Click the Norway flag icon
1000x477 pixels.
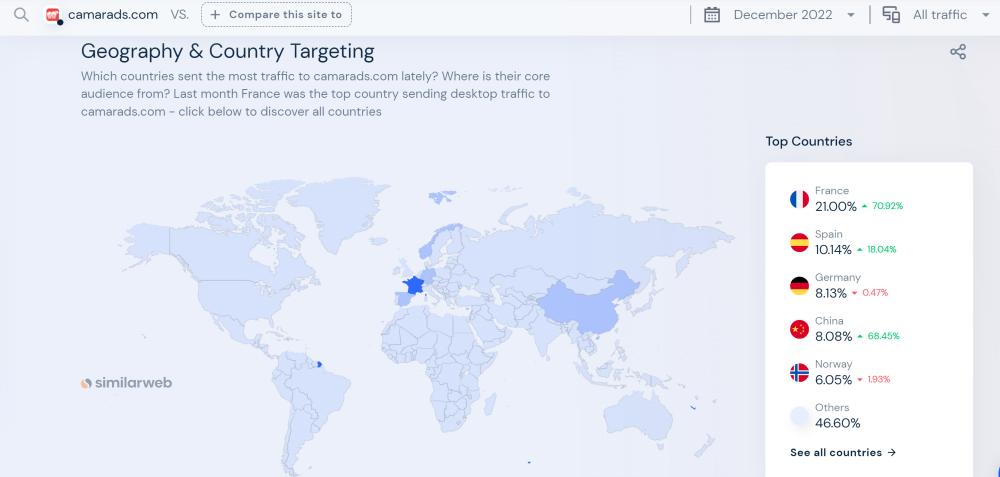(x=799, y=373)
